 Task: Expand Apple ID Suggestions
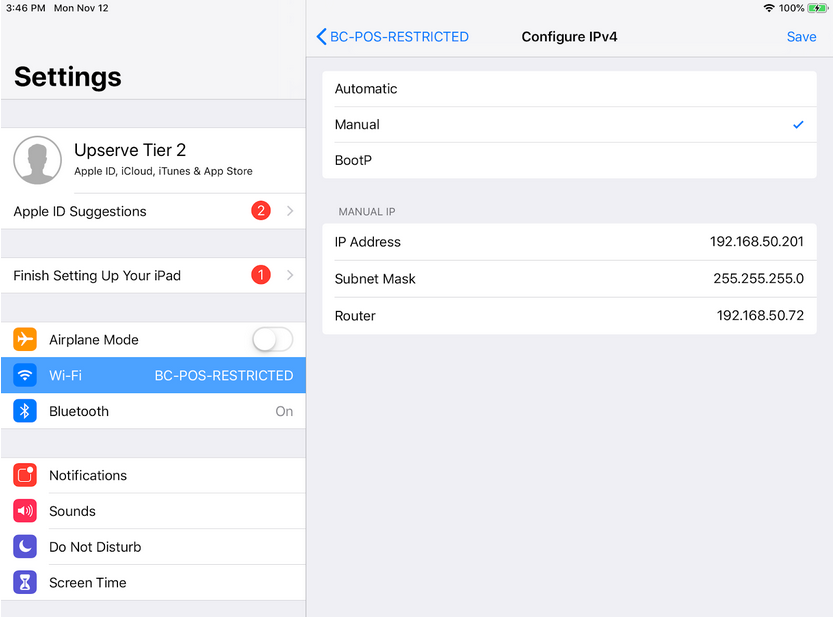coord(153,211)
